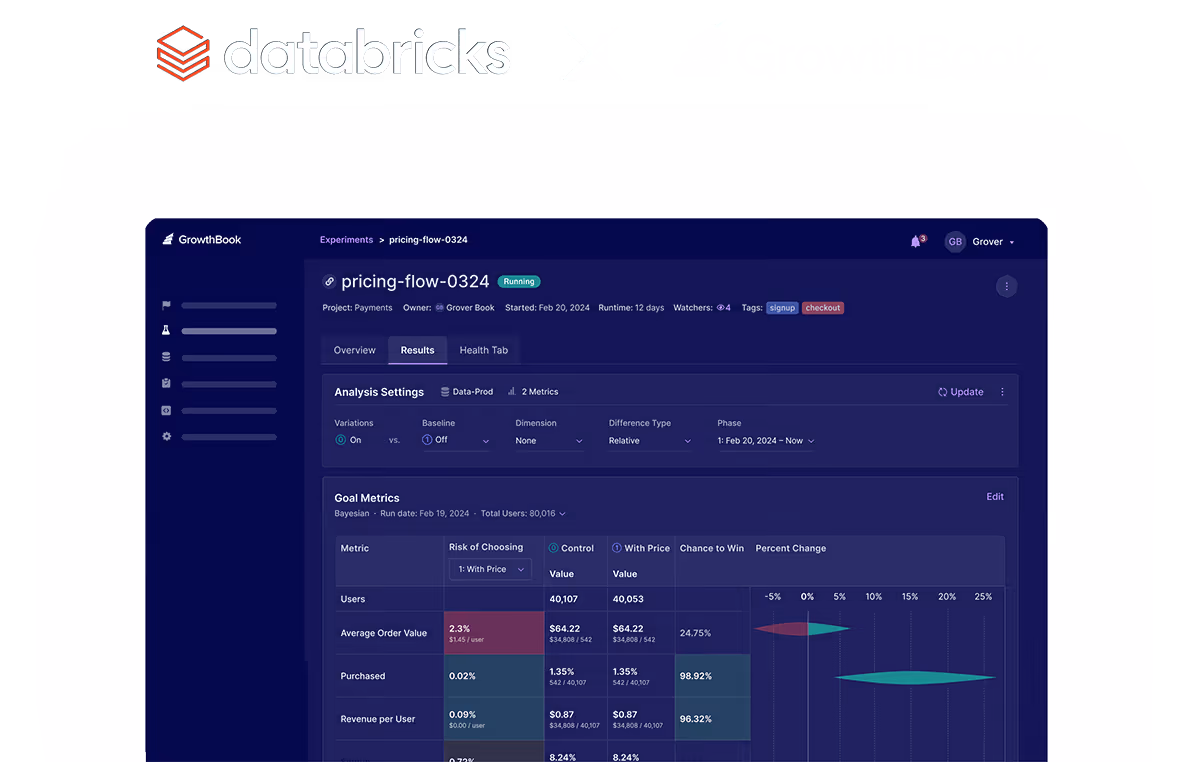Click the checkout tag
Screen dimensions: 1200x762
pos(823,308)
